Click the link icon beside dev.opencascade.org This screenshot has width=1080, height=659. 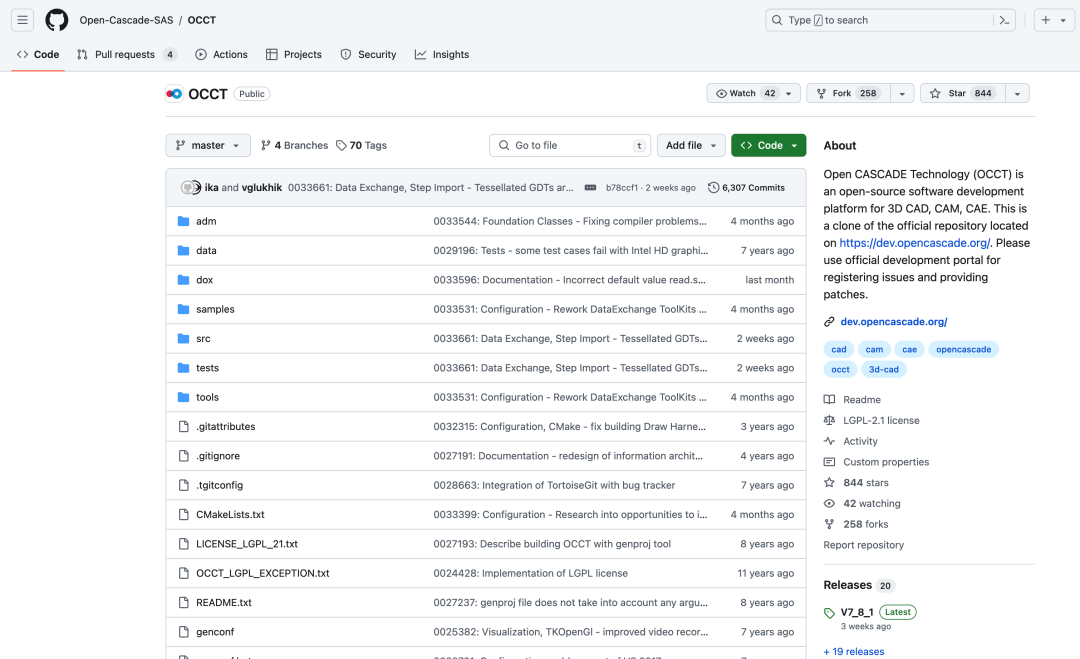click(x=829, y=322)
